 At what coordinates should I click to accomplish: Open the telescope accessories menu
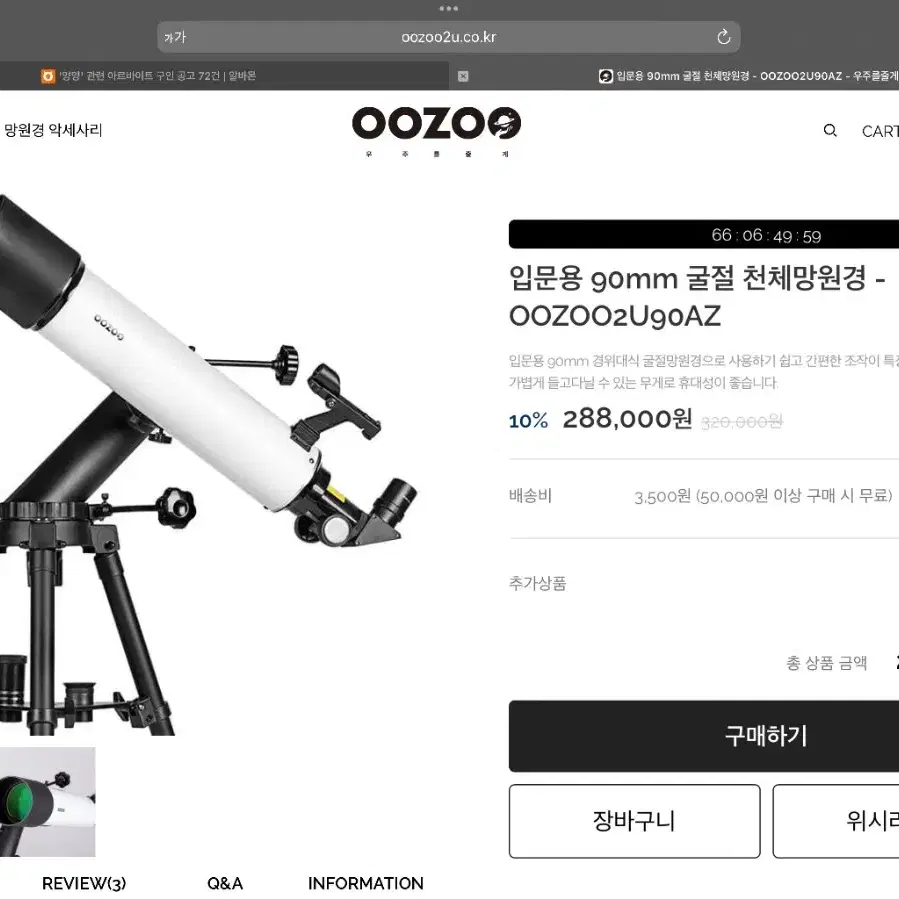point(53,130)
